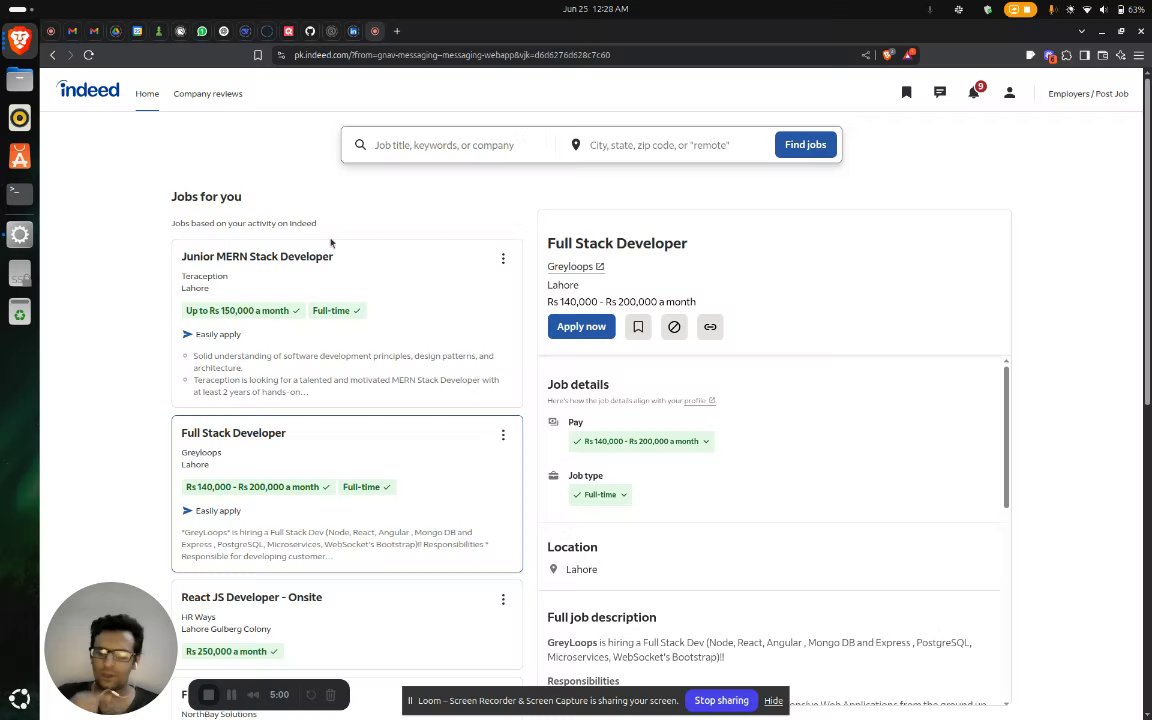
Task: Click Rs 250,000 a month salary tag
Action: tap(231, 652)
